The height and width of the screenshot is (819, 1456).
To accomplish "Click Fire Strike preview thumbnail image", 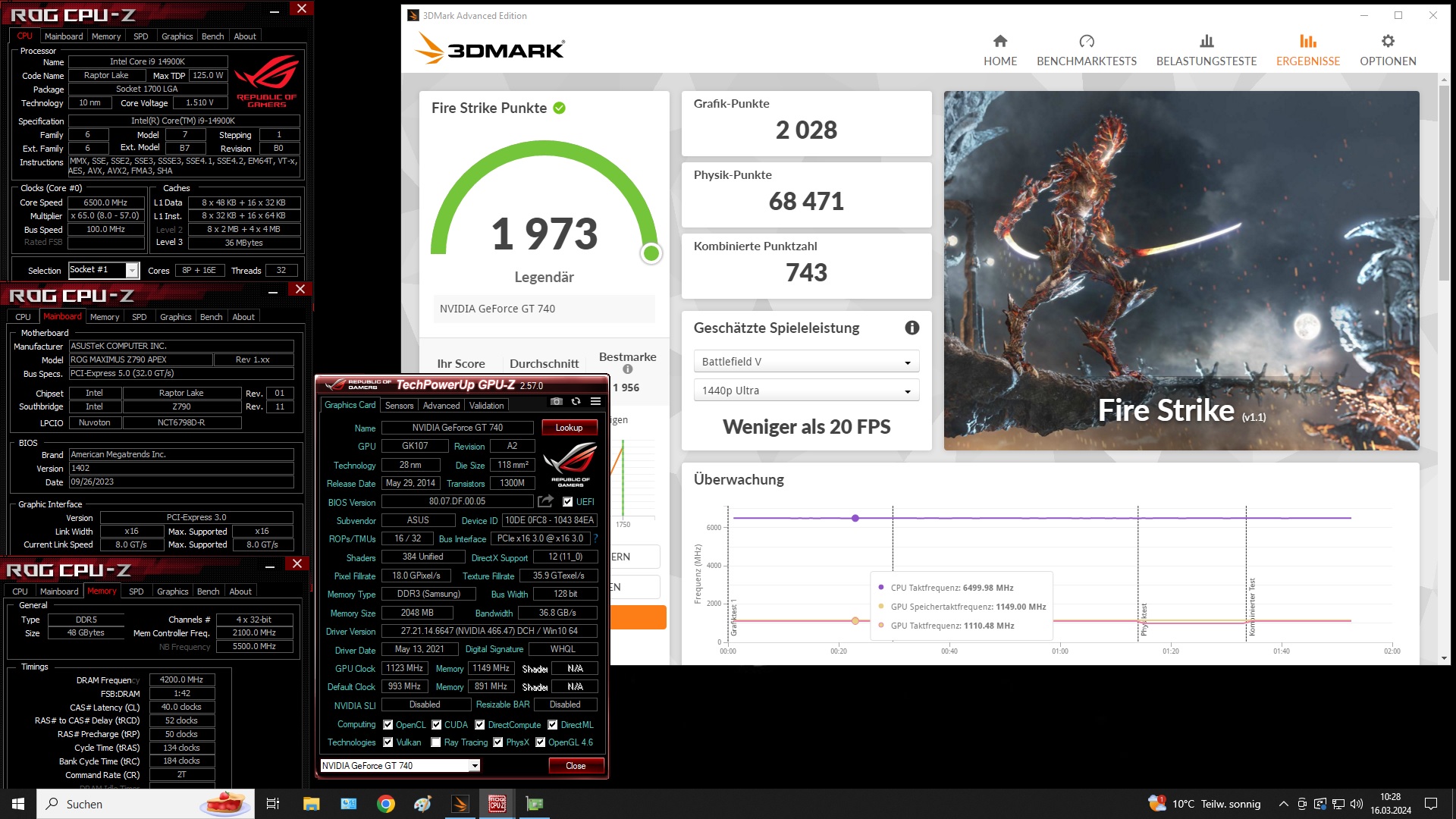I will click(1181, 271).
